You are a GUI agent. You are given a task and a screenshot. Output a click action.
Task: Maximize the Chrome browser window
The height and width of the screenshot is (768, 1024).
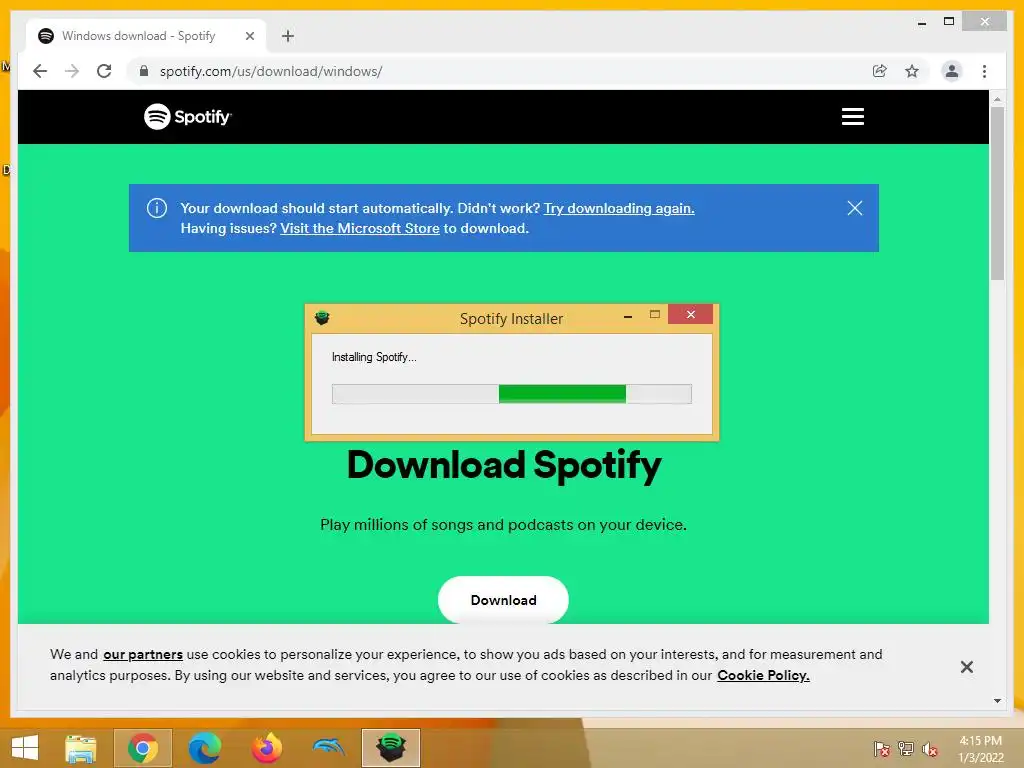pyautogui.click(x=948, y=22)
